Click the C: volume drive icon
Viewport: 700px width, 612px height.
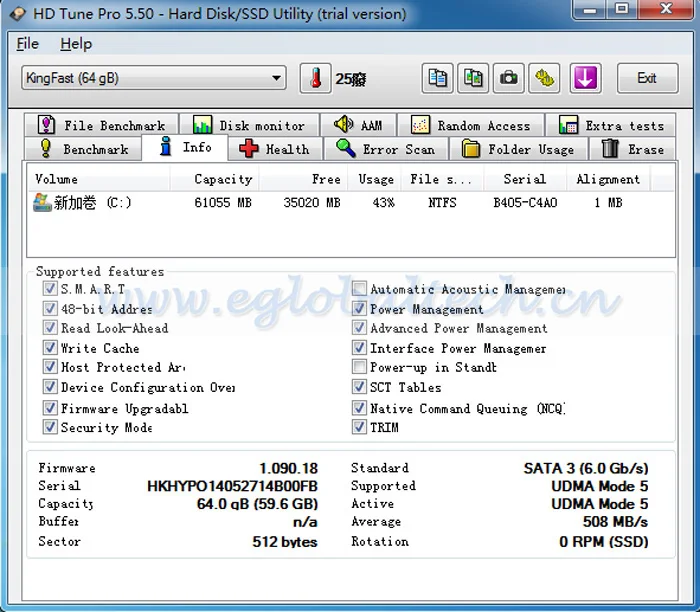pos(42,203)
